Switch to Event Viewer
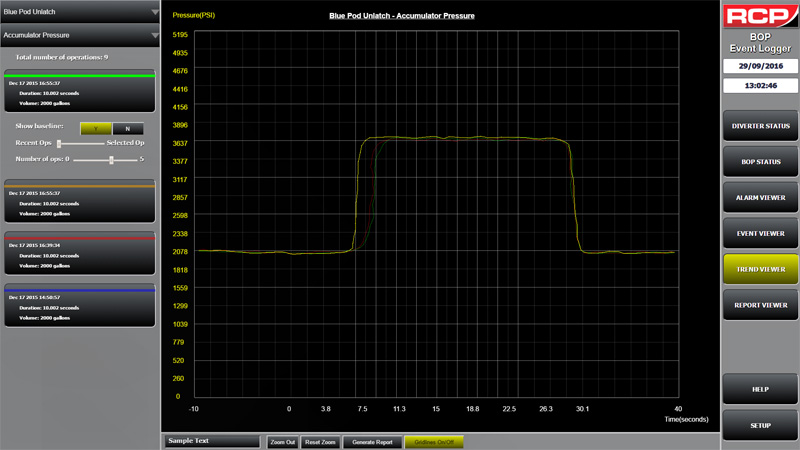The image size is (800, 450). click(x=760, y=234)
